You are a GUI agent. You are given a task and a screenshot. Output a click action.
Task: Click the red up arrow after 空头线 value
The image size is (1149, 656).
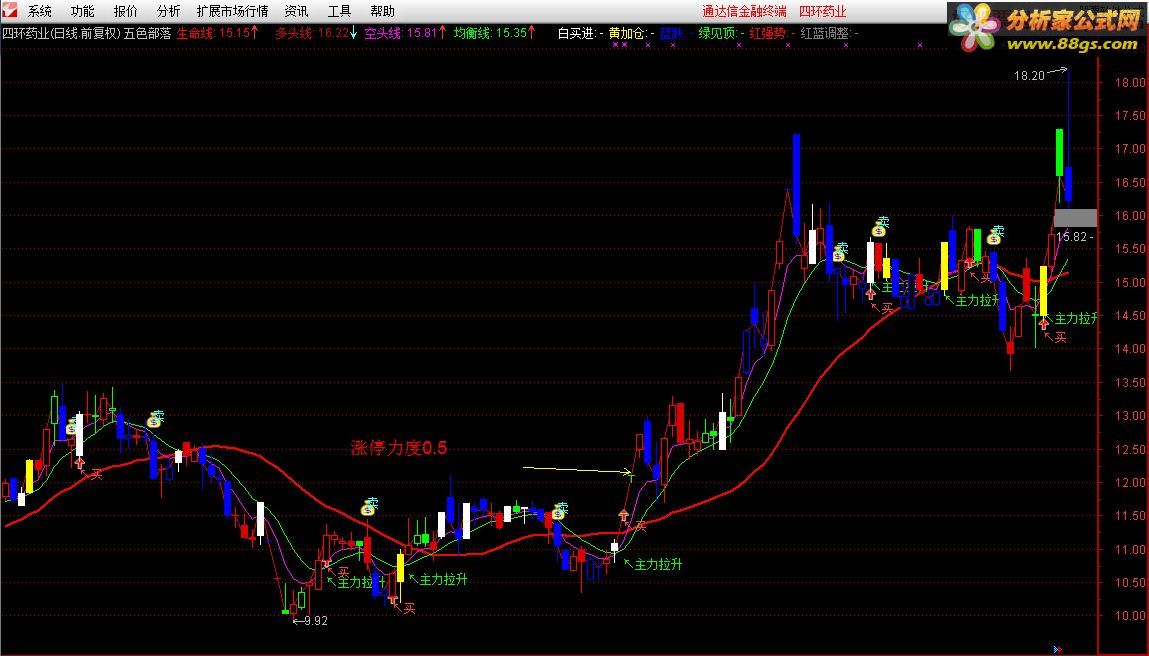(443, 32)
